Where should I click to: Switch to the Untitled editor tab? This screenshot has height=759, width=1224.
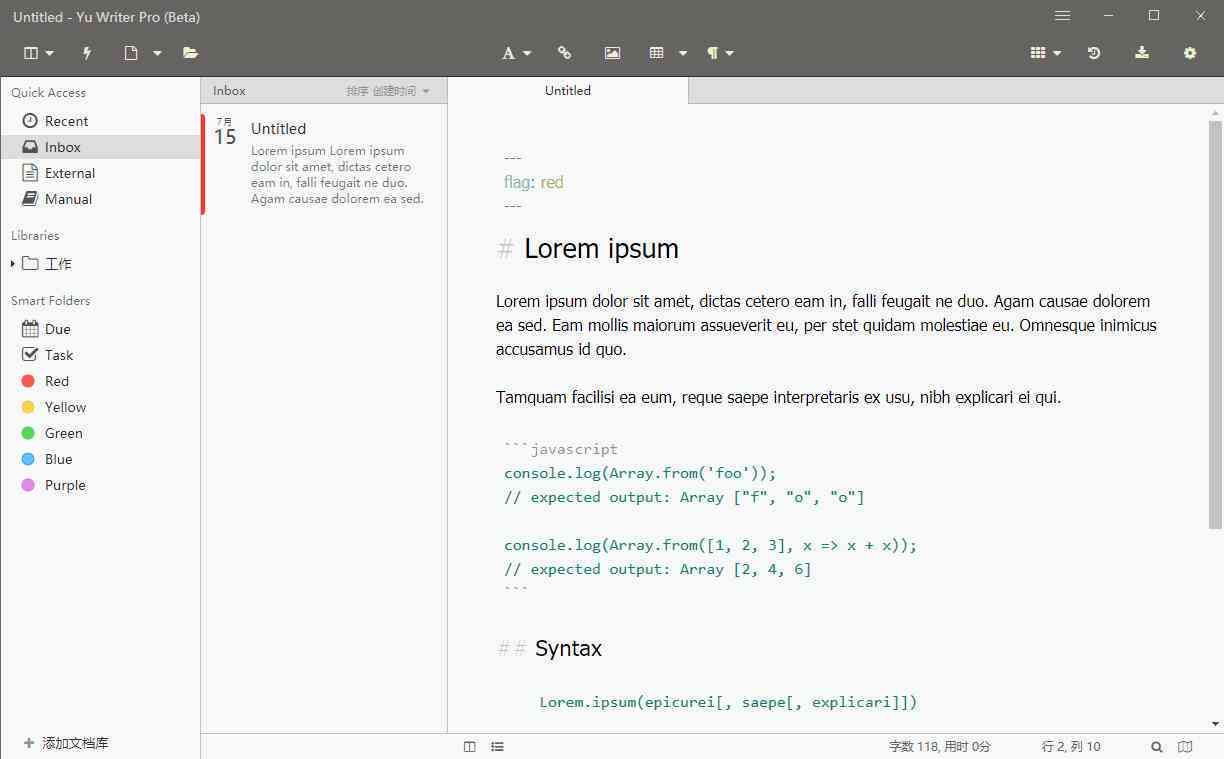click(568, 90)
